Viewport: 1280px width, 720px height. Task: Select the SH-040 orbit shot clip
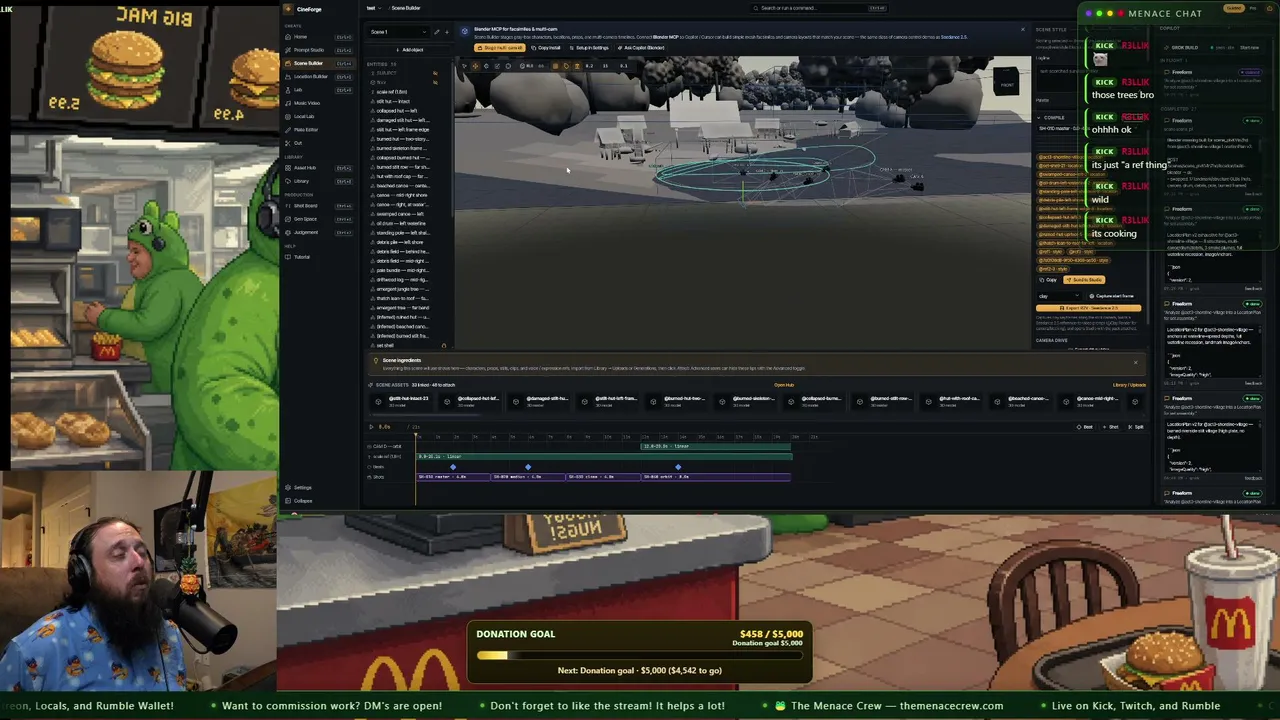click(716, 477)
